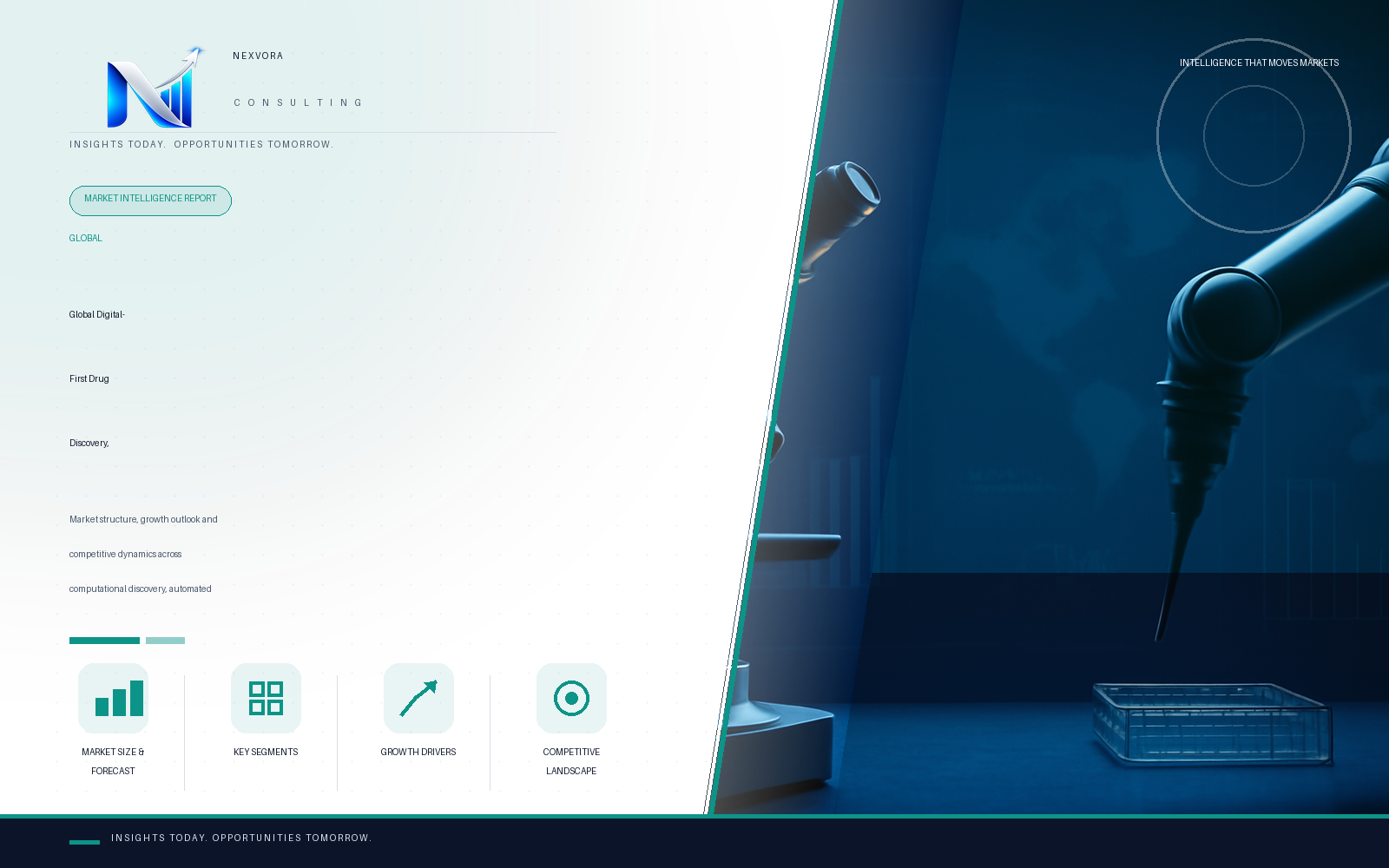The height and width of the screenshot is (868, 1389).
Task: Select the NEXVORA brand name text
Action: 258,56
